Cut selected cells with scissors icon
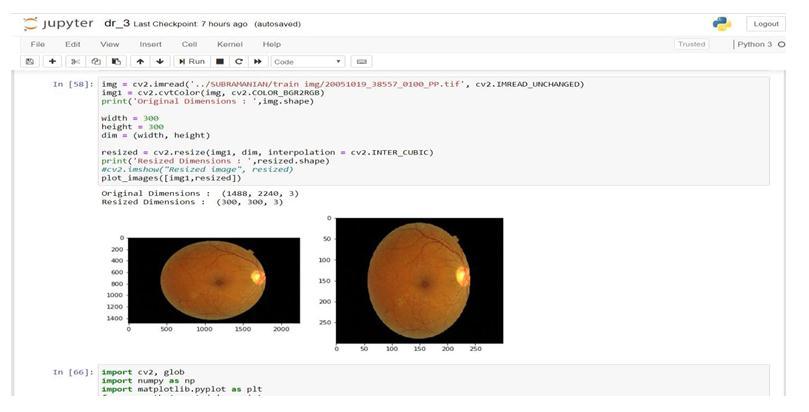Screen dimensions: 809x412 (x=75, y=61)
